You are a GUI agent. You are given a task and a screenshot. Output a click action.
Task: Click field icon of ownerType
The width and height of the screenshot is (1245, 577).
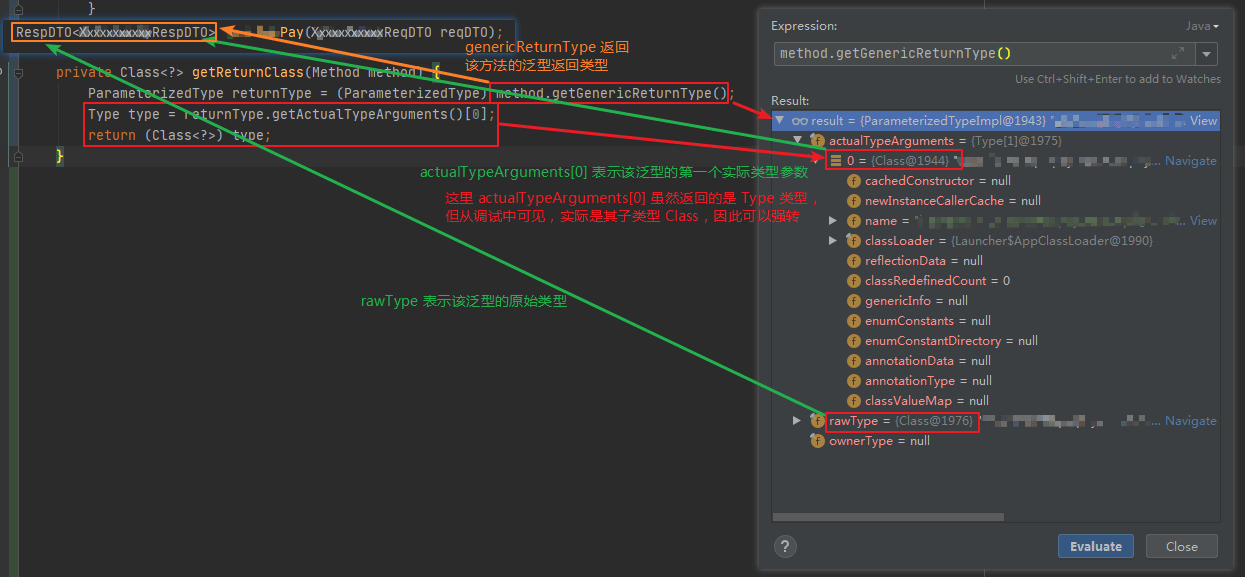pyautogui.click(x=817, y=441)
